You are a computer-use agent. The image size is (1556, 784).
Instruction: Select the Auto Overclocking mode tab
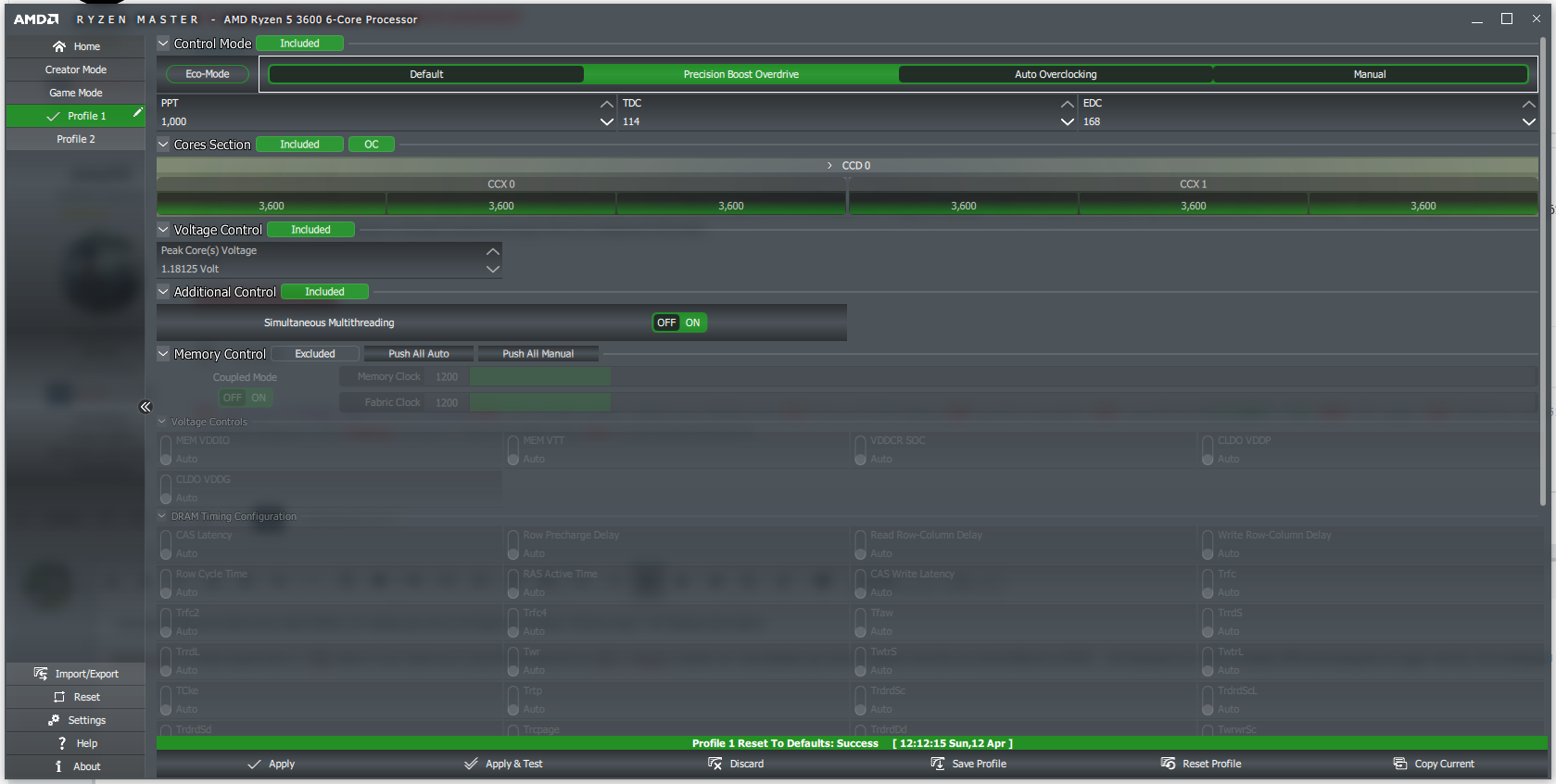pos(1056,74)
